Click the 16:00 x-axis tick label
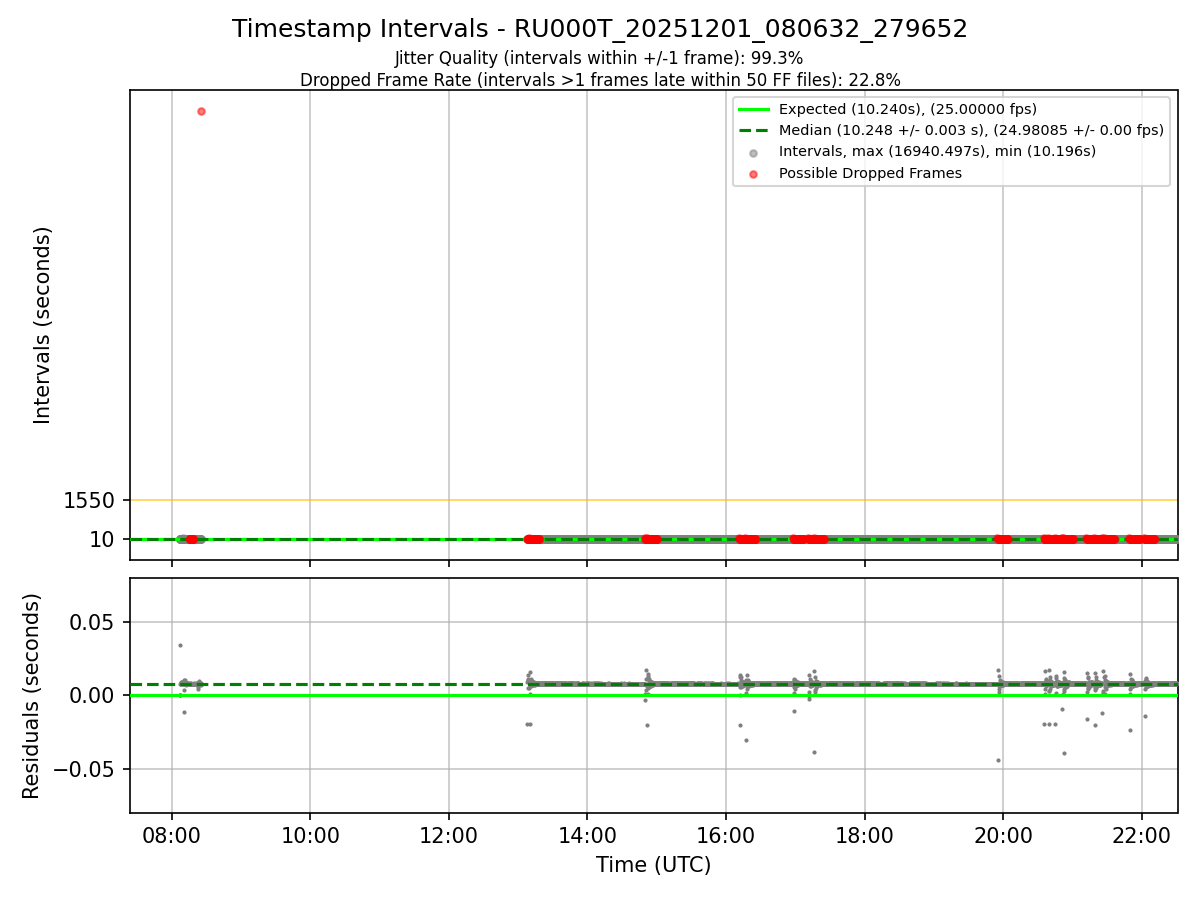The height and width of the screenshot is (900, 1200). 726,834
